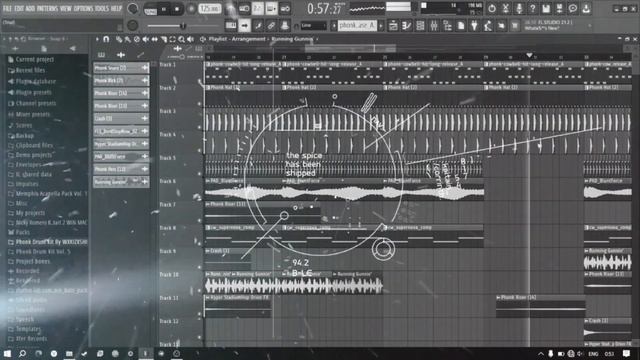Screen dimensions: 640x360
Task: Open the VIEW menu
Action: [x=65, y=8]
